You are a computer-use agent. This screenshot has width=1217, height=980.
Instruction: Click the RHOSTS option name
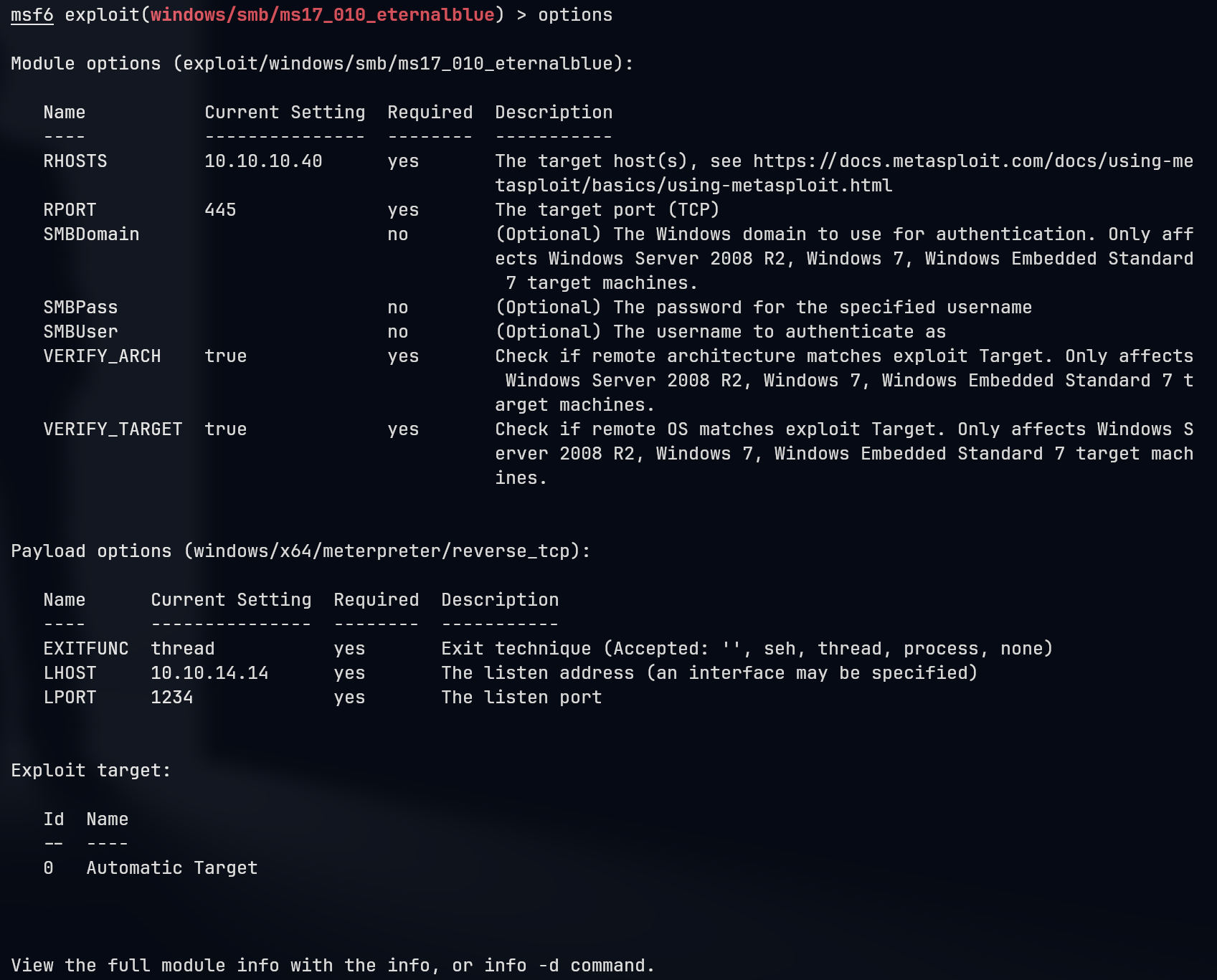tap(75, 161)
